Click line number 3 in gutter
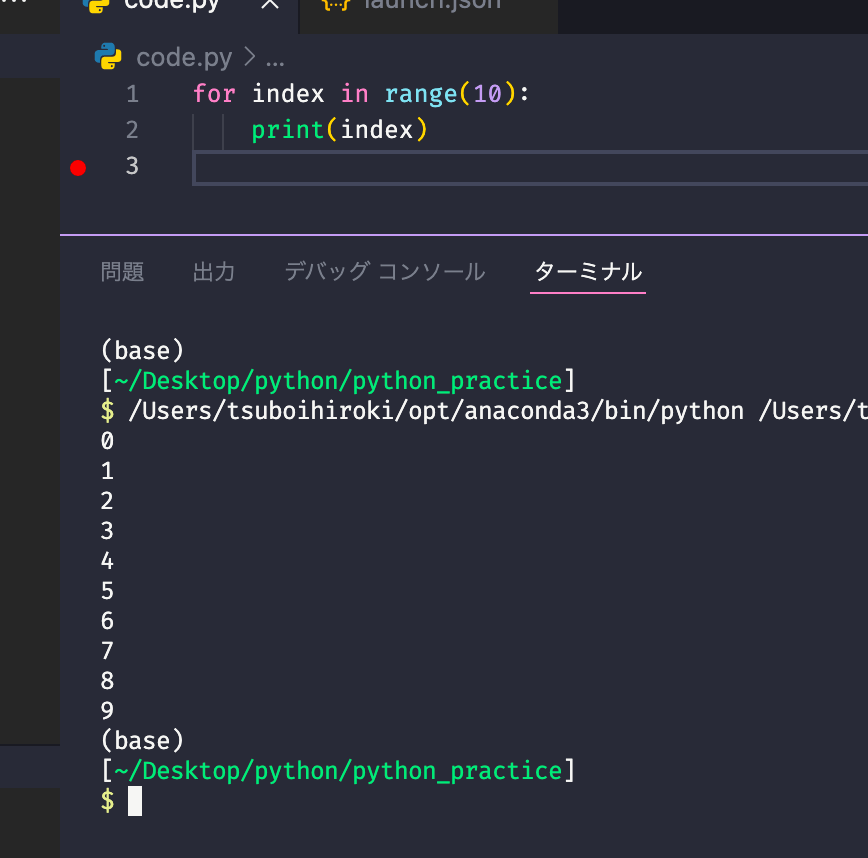Viewport: 868px width, 858px height. coord(132,166)
